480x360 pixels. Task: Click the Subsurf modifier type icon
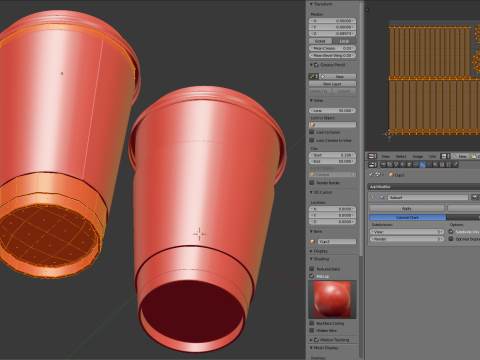(x=382, y=197)
